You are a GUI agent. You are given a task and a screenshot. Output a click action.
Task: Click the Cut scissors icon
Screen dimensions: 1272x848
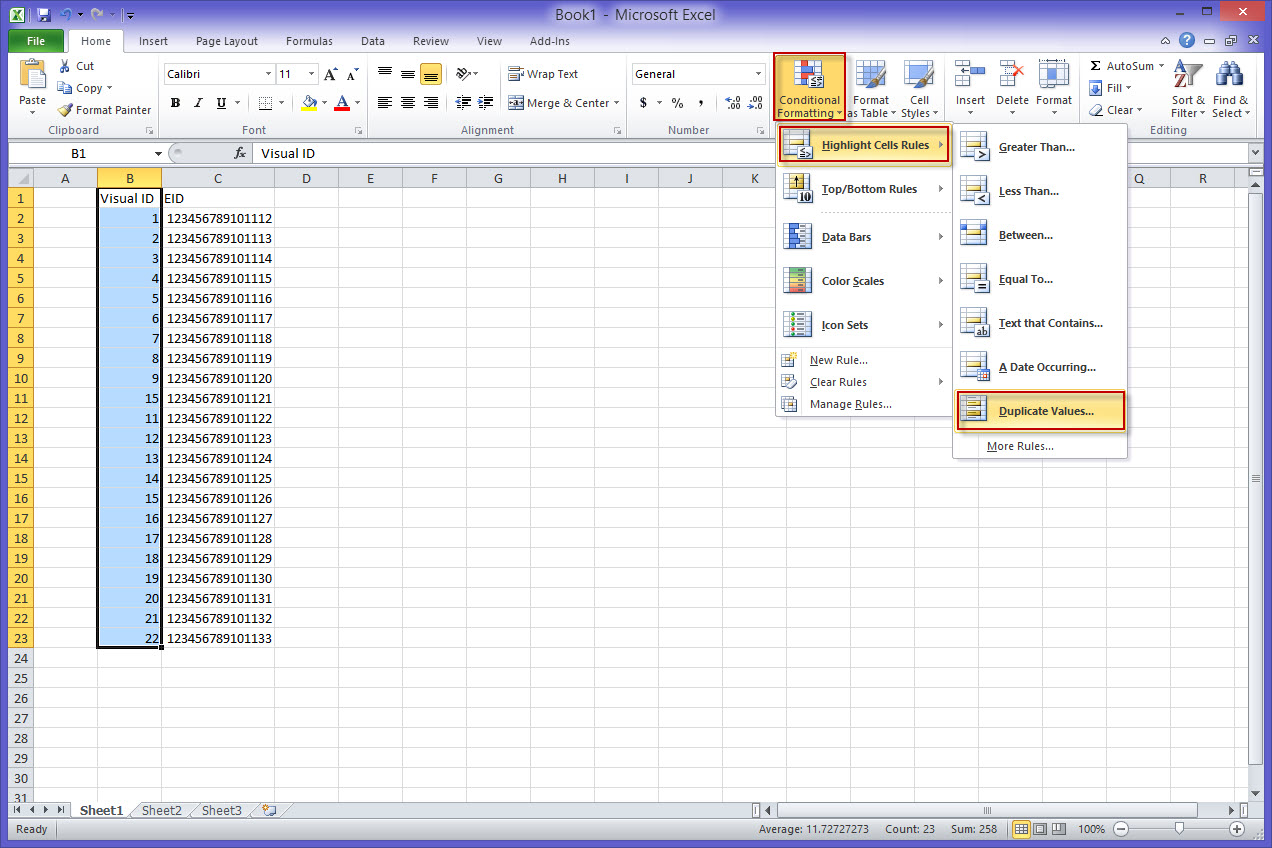pyautogui.click(x=66, y=66)
